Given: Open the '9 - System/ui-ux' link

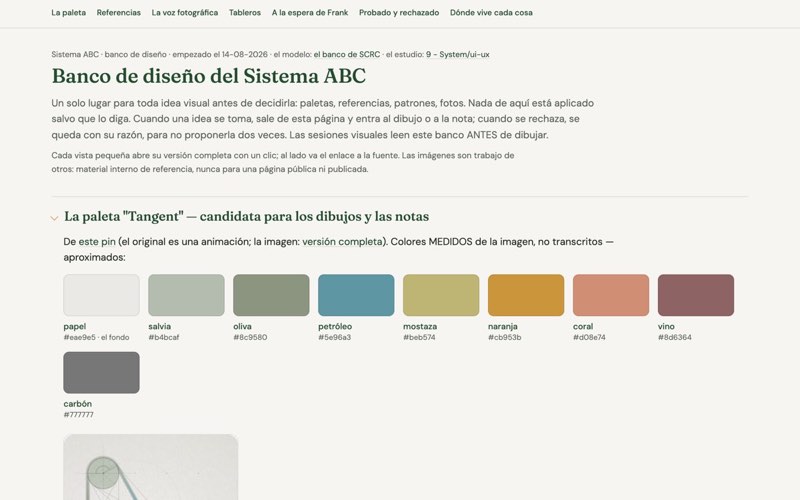Looking at the screenshot, I should tap(458, 55).
